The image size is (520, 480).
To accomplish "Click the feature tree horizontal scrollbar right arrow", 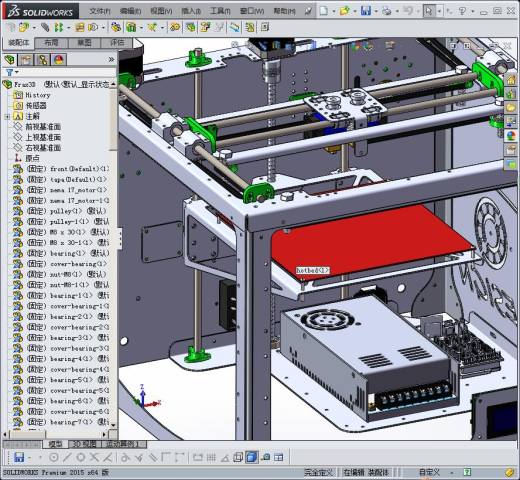I will (105, 434).
